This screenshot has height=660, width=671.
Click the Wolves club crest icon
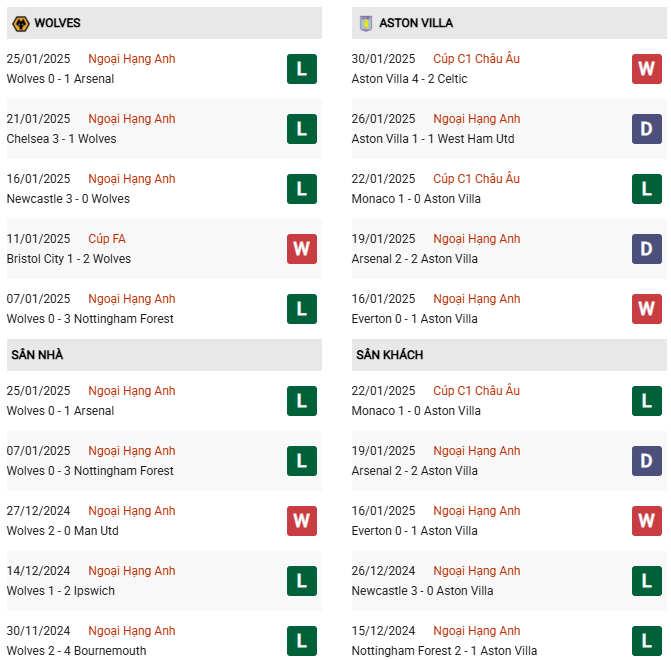click(20, 23)
